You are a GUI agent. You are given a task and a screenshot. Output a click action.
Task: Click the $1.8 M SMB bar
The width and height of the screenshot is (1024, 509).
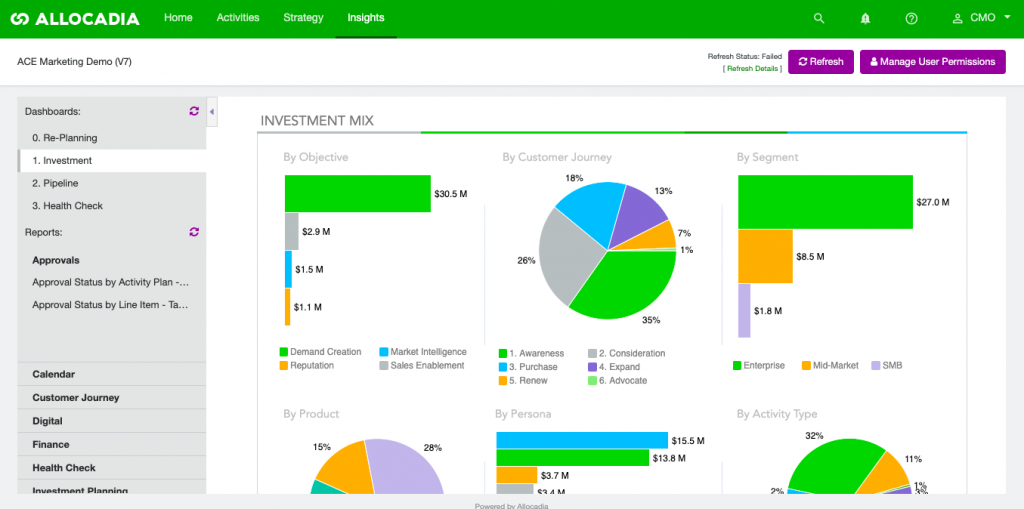tap(744, 310)
